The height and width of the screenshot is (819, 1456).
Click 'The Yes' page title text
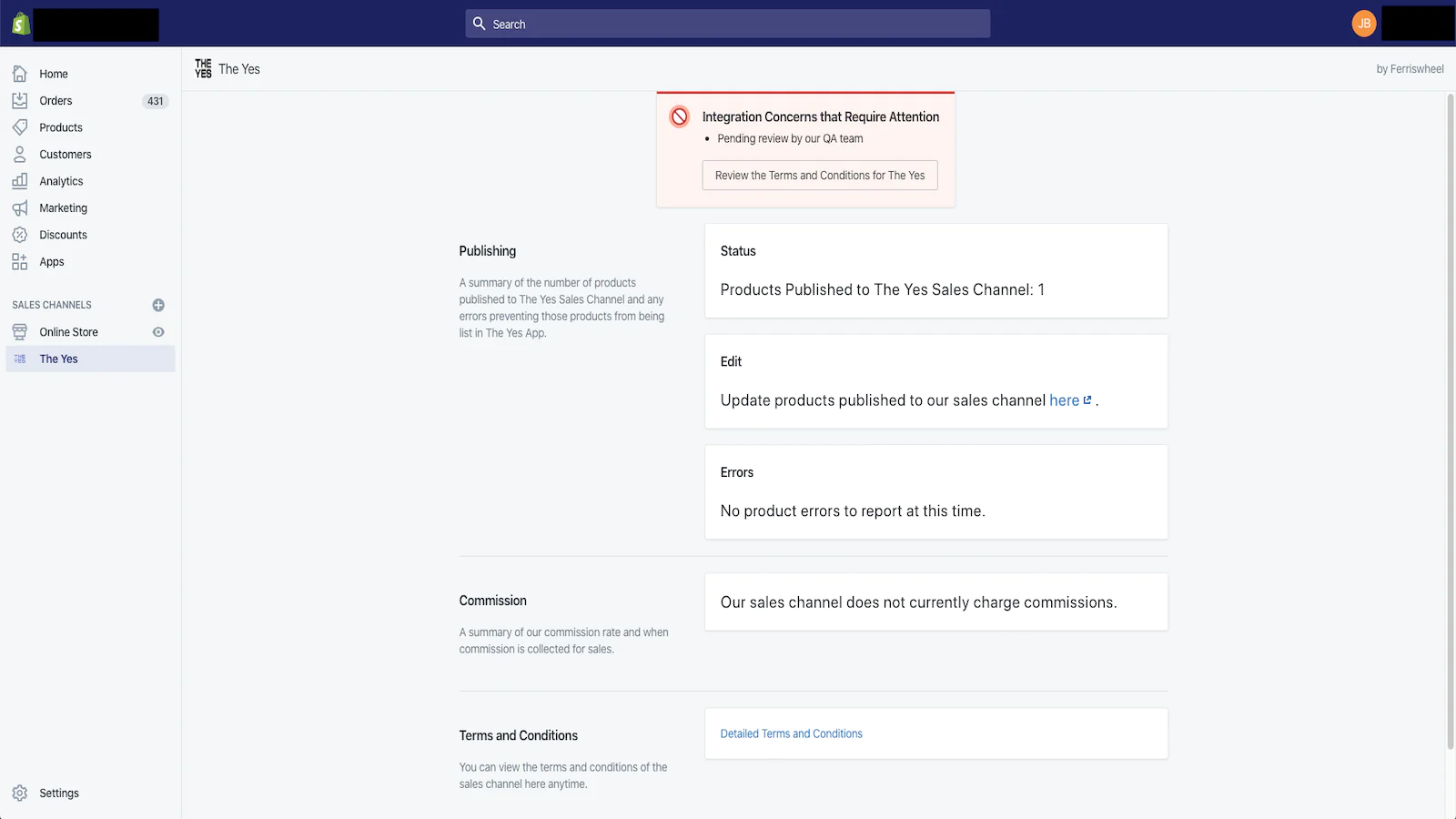(239, 69)
